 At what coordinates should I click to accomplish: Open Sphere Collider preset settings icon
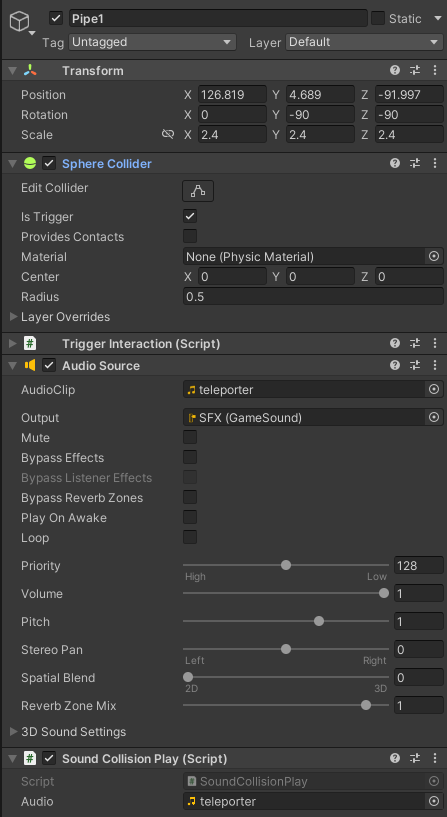[415, 163]
